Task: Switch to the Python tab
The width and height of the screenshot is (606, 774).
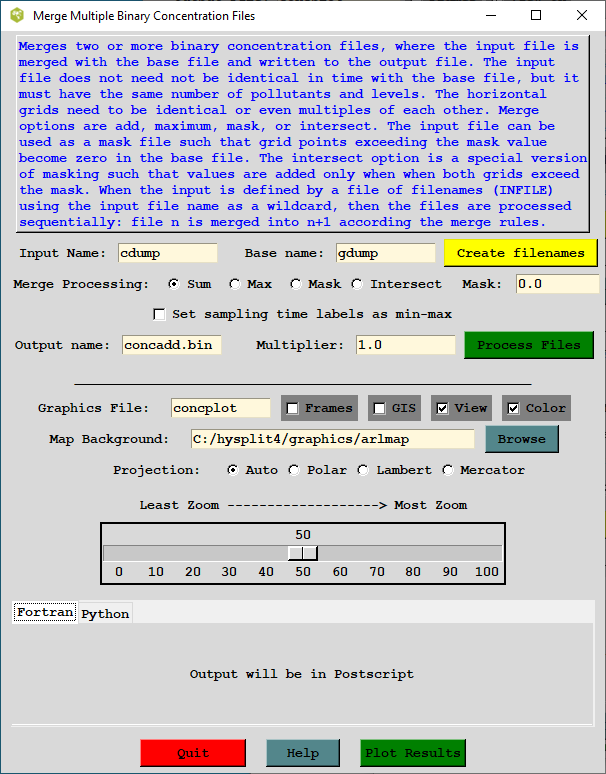Action: click(105, 614)
